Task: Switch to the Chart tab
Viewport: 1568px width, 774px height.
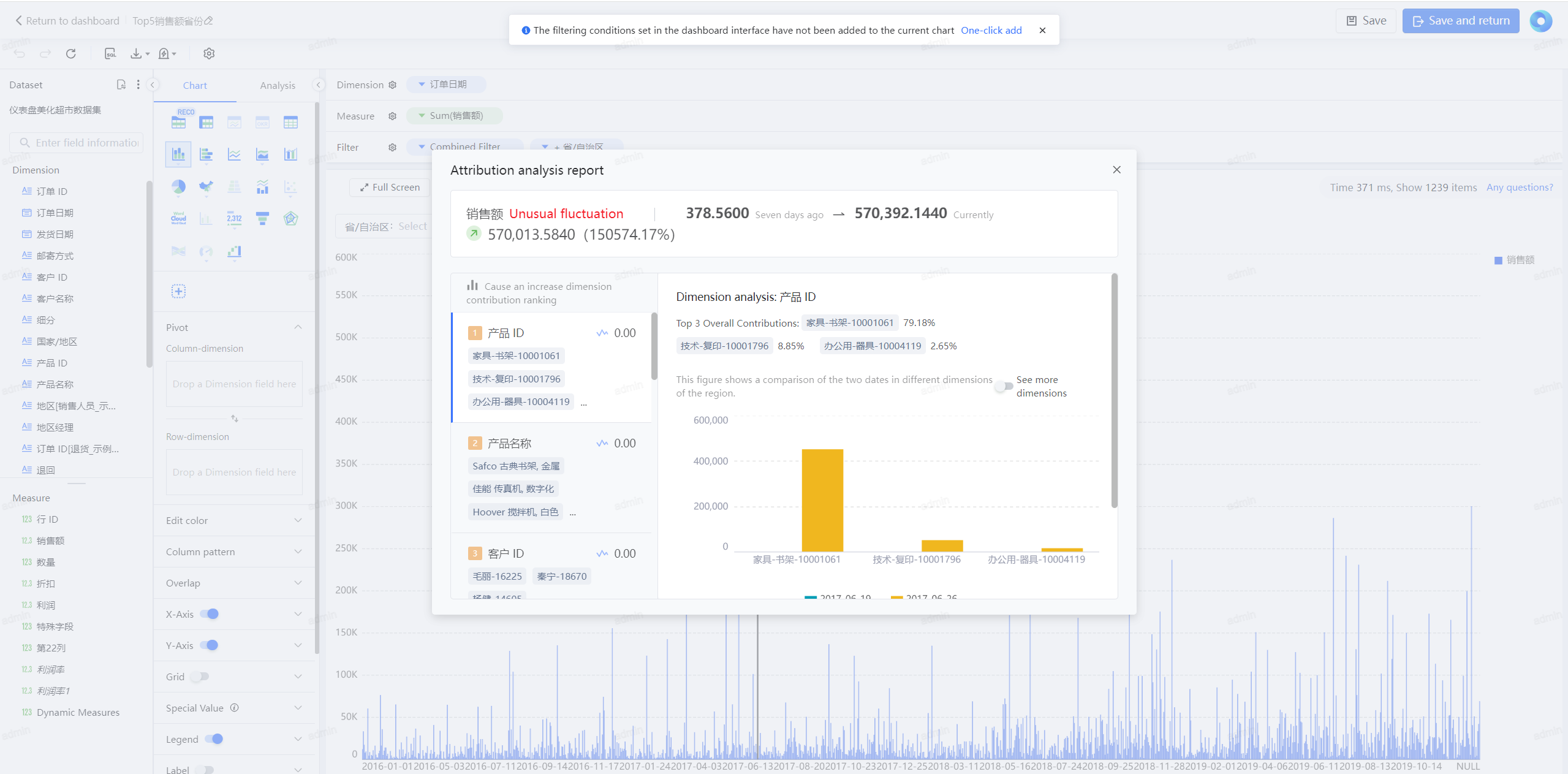Action: point(195,86)
